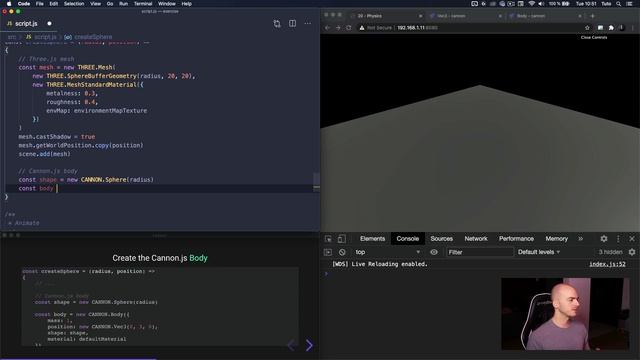Open the editor's more actions ellipsis
This screenshot has height=360, width=640.
pos(307,24)
